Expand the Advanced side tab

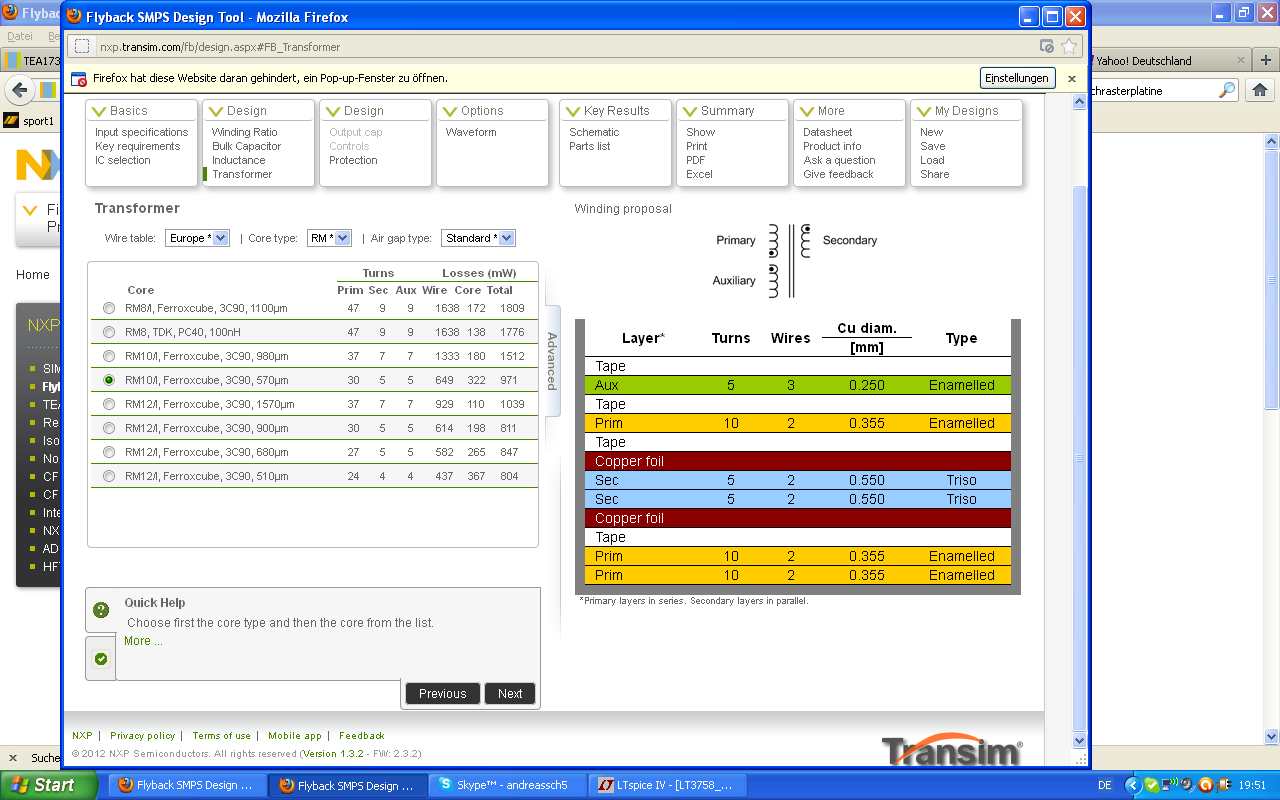[551, 360]
